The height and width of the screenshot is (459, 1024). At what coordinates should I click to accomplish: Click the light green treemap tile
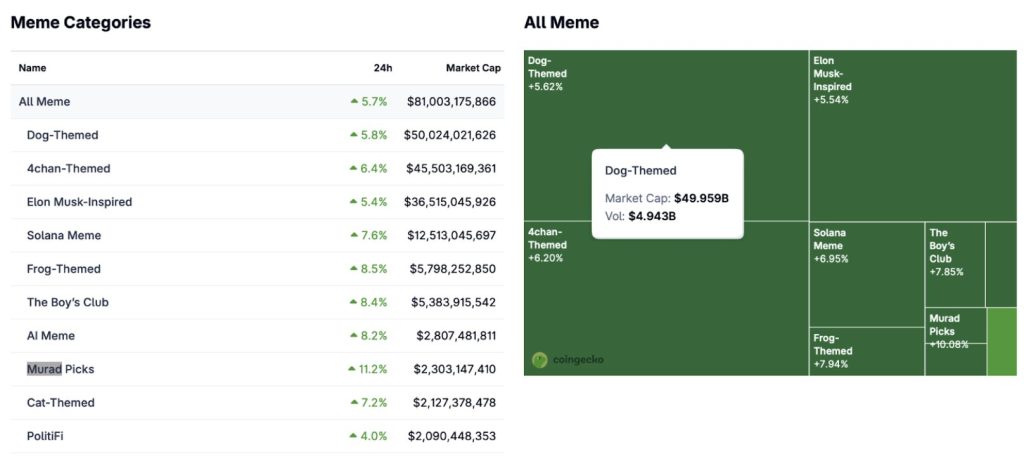click(1002, 342)
